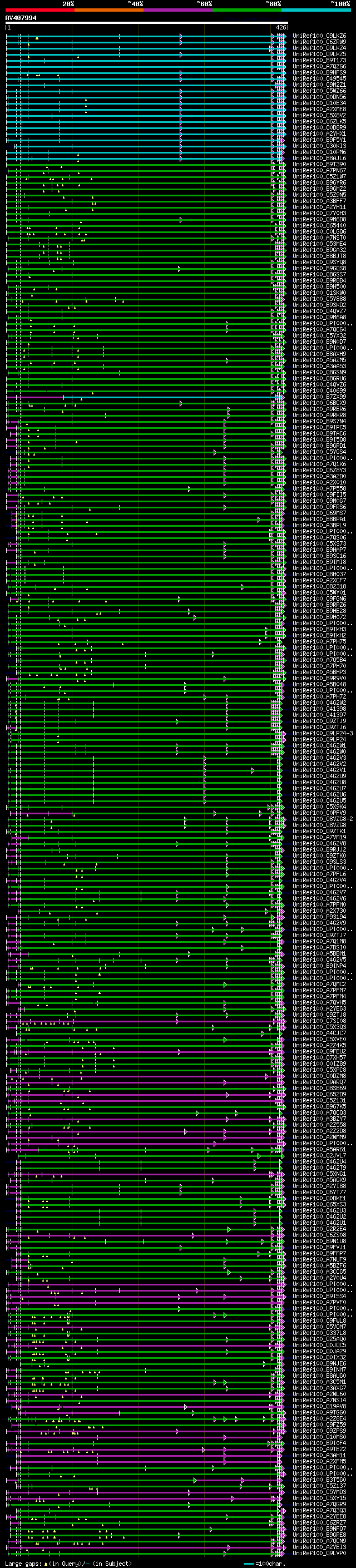Open UniRef100_Q9SYQ8 entry
This screenshot has width=356, height=1568.
[x=319, y=263]
